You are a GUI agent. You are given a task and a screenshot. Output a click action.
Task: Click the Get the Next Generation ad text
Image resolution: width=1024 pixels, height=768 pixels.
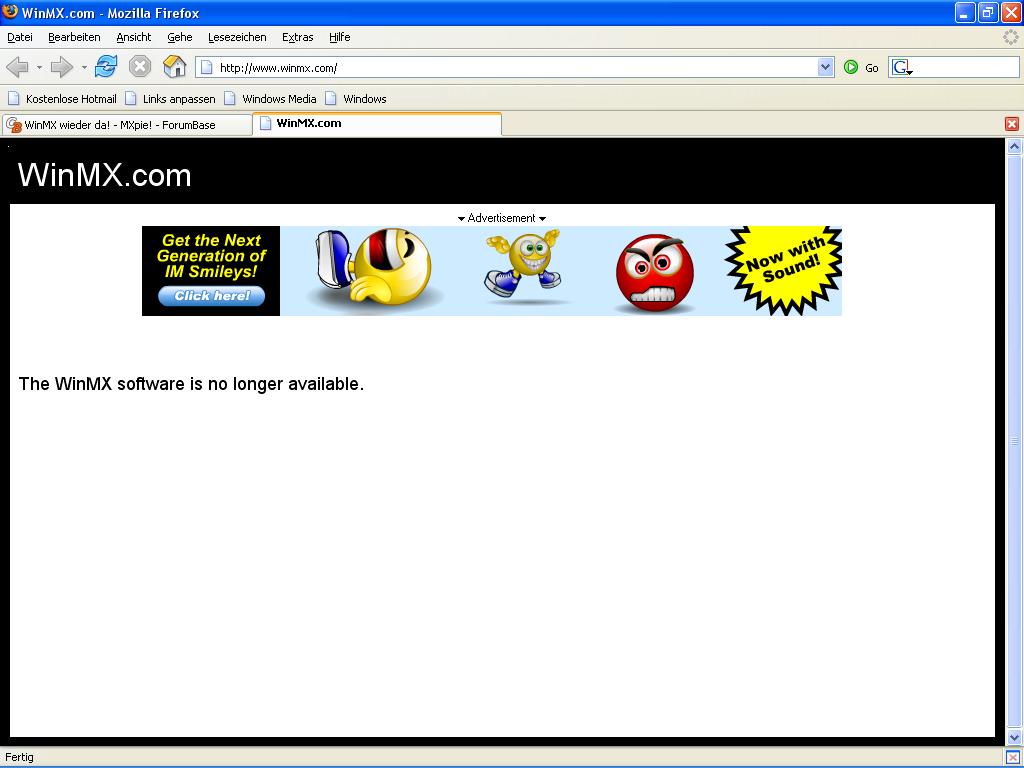tap(211, 256)
